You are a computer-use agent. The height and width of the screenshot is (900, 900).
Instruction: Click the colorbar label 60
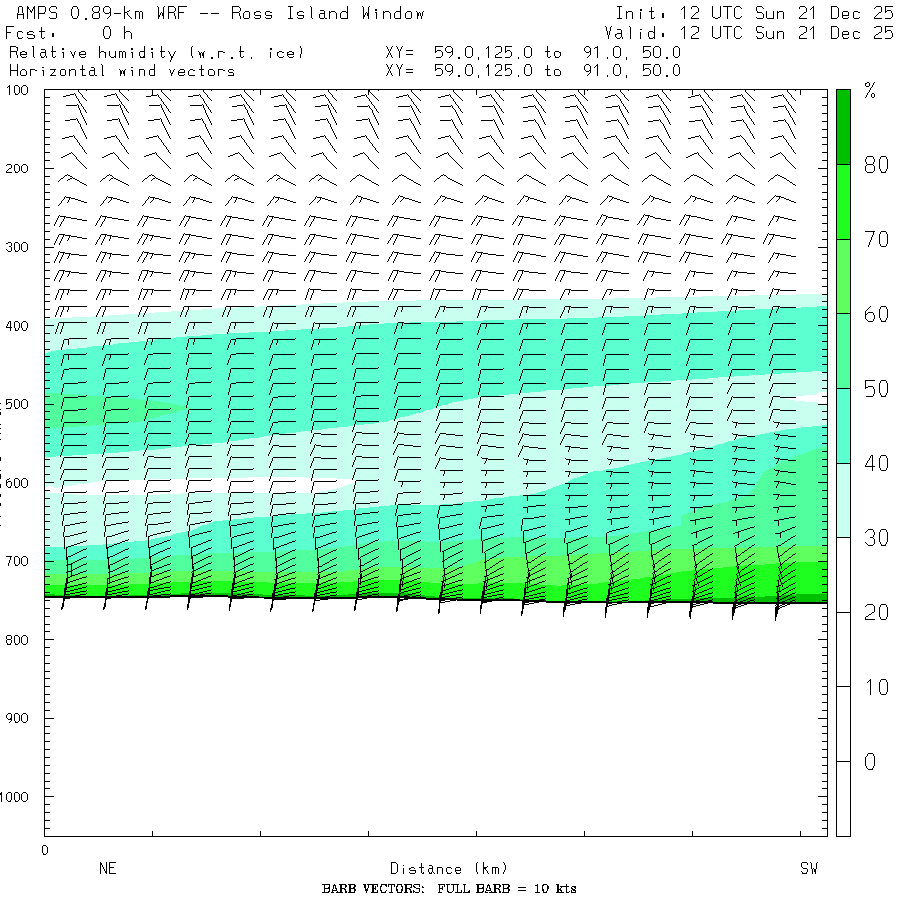(876, 314)
